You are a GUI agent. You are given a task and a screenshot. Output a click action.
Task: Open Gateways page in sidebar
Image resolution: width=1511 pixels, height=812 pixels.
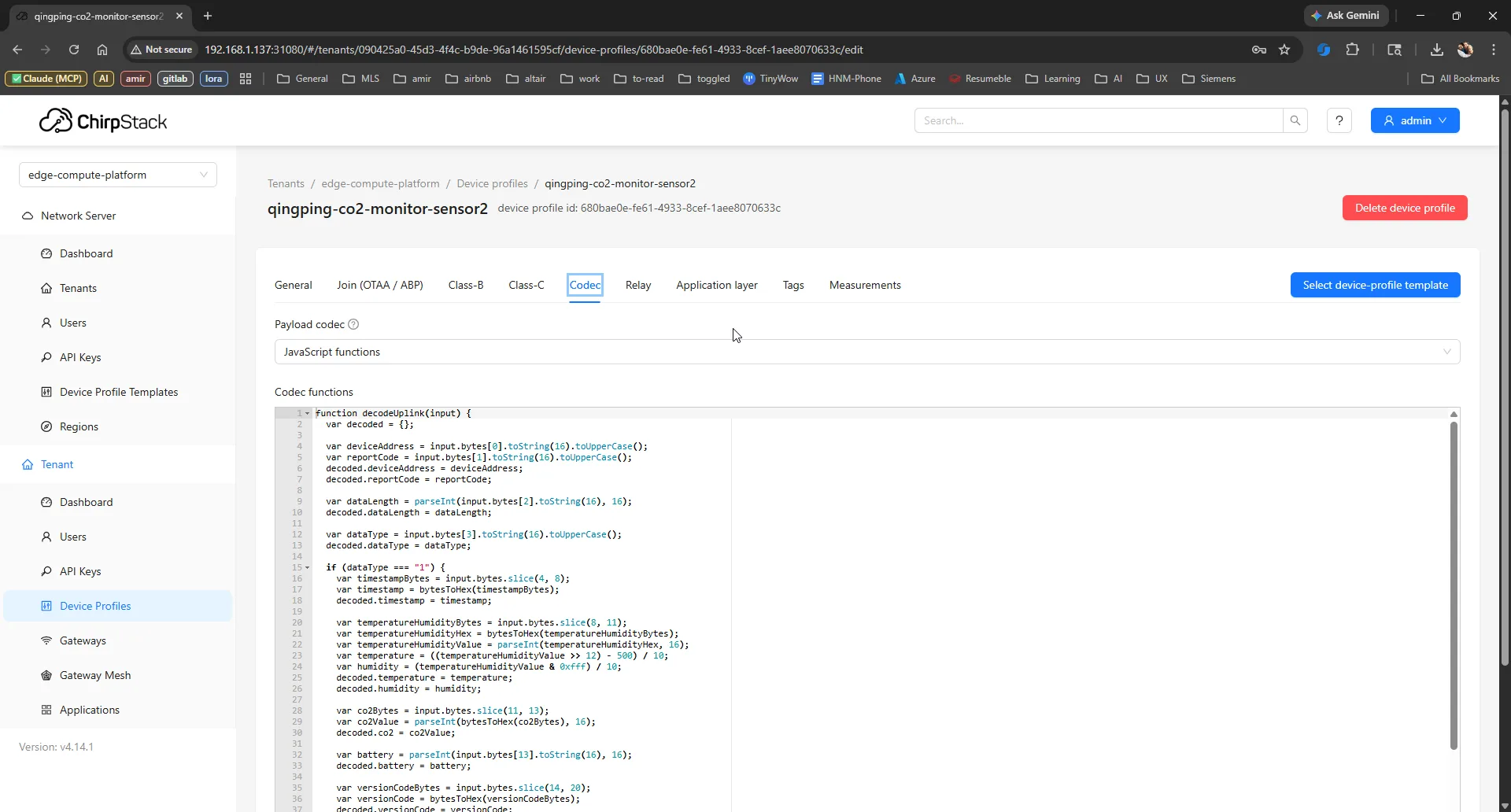click(83, 640)
